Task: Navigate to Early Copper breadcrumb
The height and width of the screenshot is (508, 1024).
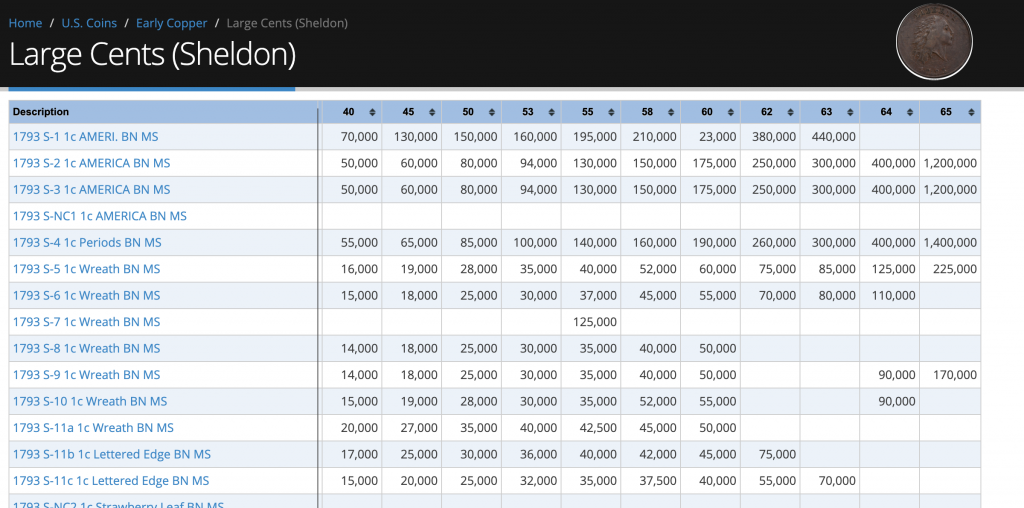Action: pyautogui.click(x=172, y=23)
